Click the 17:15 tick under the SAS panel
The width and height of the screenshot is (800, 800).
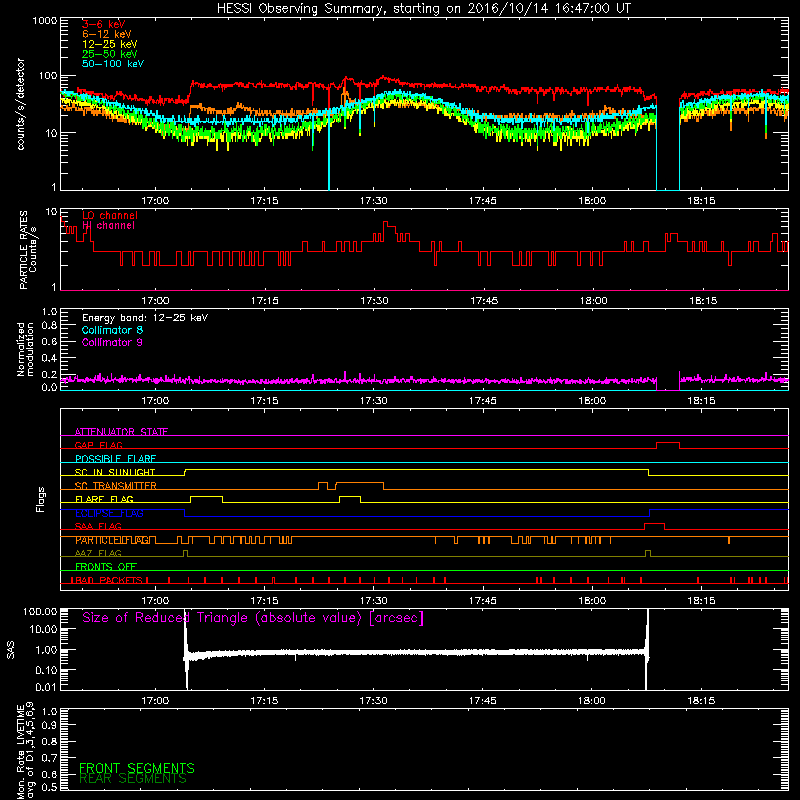click(264, 701)
